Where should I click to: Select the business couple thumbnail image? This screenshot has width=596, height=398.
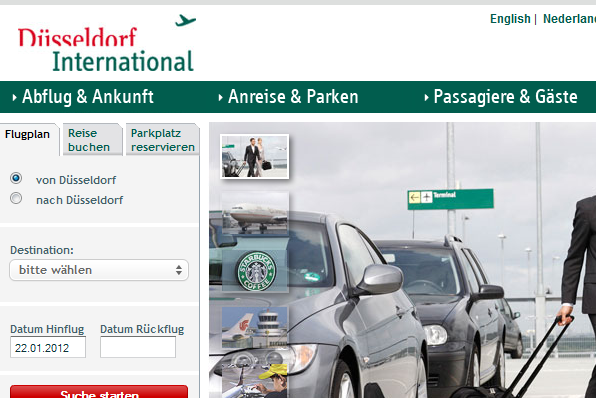coord(255,156)
